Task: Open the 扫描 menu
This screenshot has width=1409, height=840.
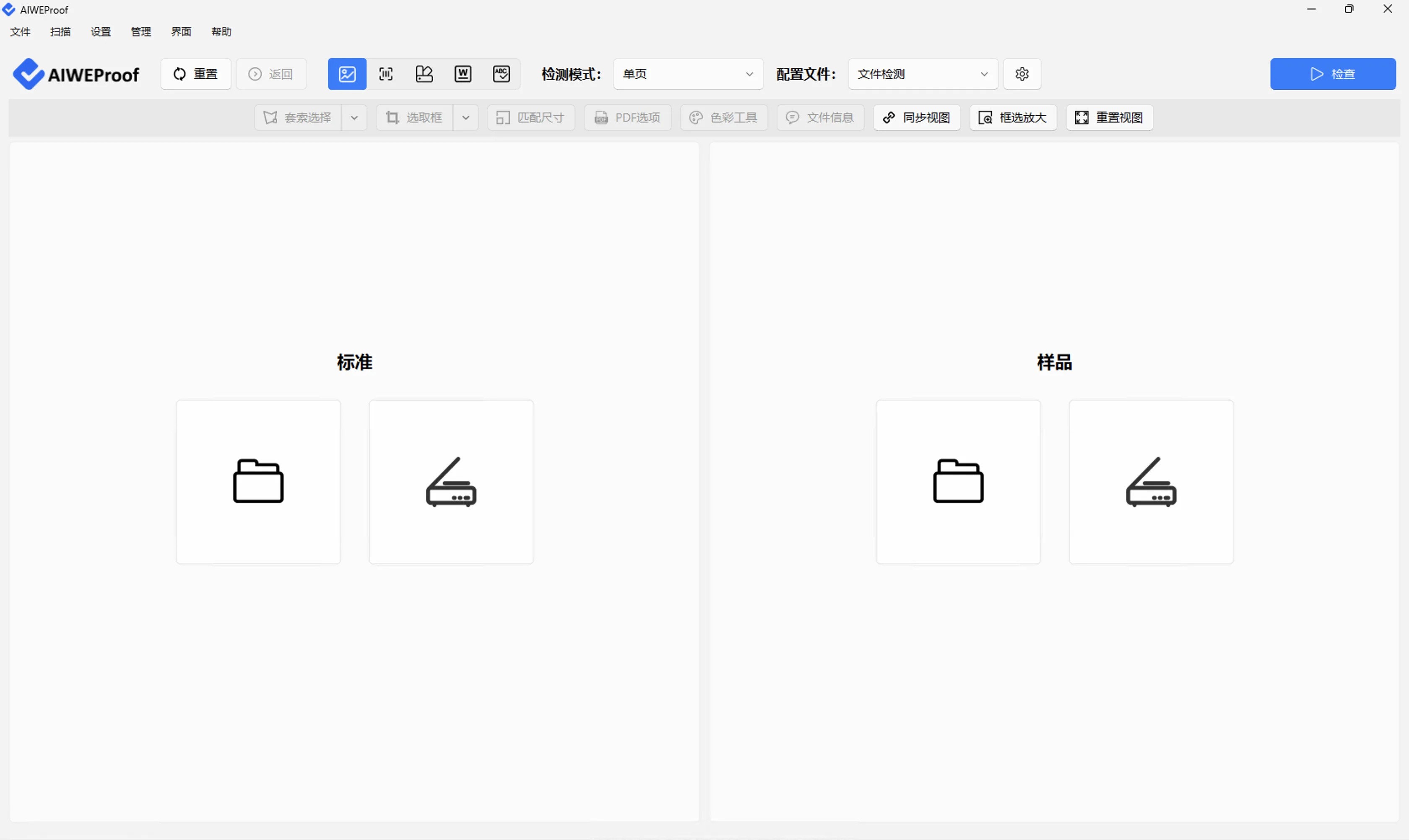Action: click(61, 32)
